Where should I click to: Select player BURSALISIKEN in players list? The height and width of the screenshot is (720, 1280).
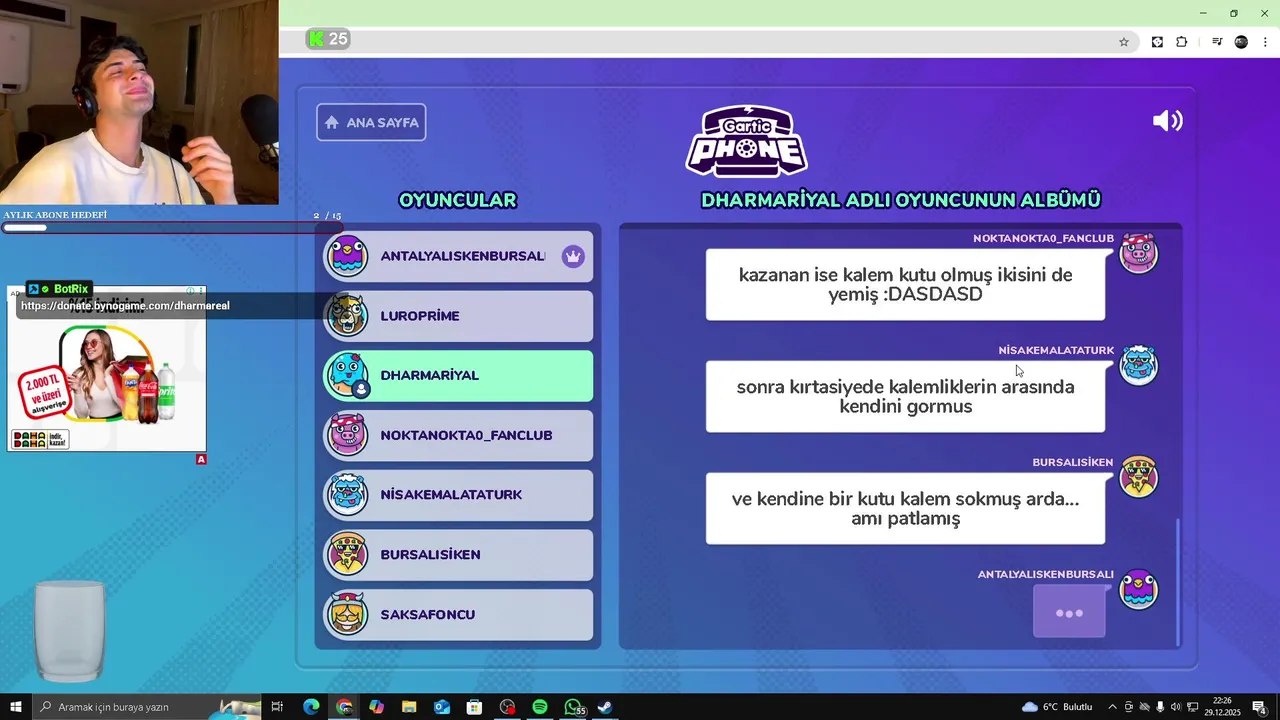[x=458, y=555]
